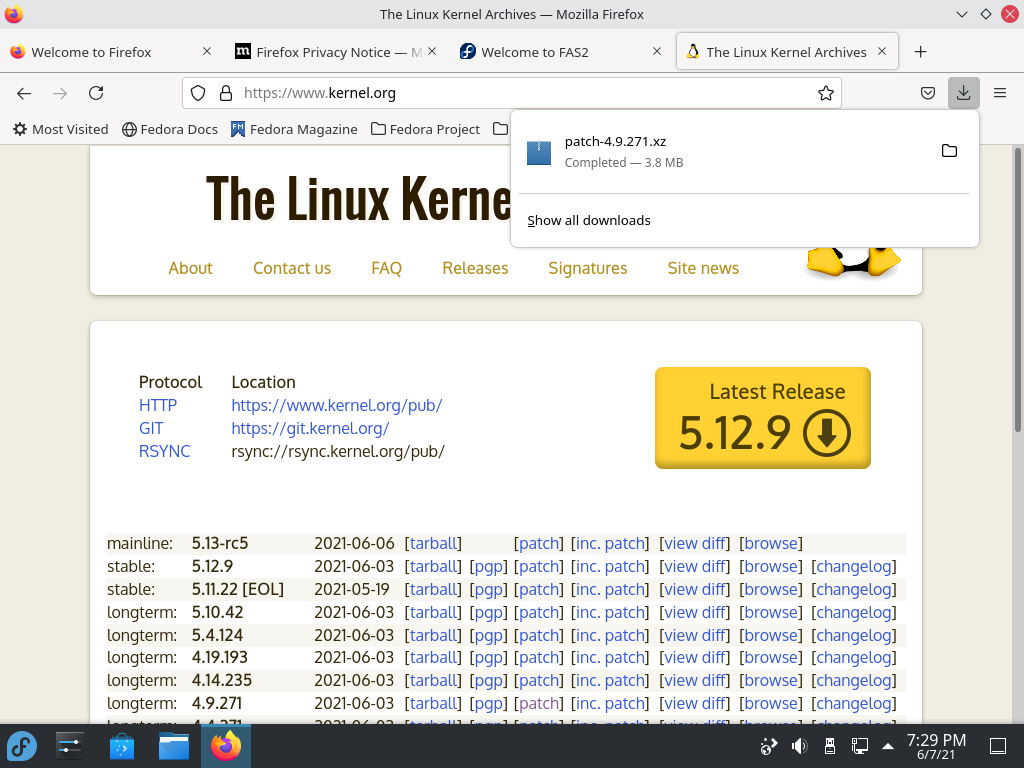Close the Welcome to Firefox tab
Image resolution: width=1024 pixels, height=768 pixels.
pos(207,51)
